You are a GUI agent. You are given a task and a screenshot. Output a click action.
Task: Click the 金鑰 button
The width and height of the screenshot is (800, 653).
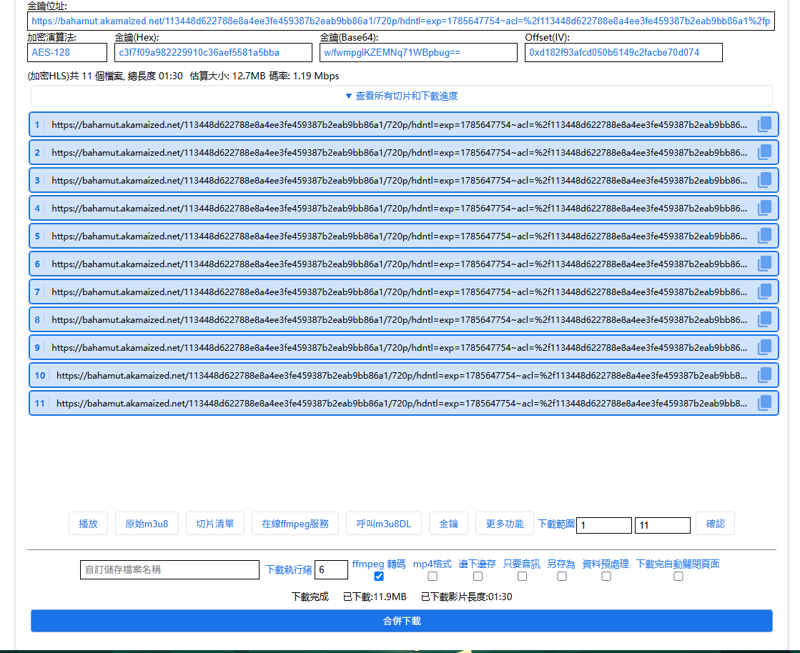[x=448, y=523]
